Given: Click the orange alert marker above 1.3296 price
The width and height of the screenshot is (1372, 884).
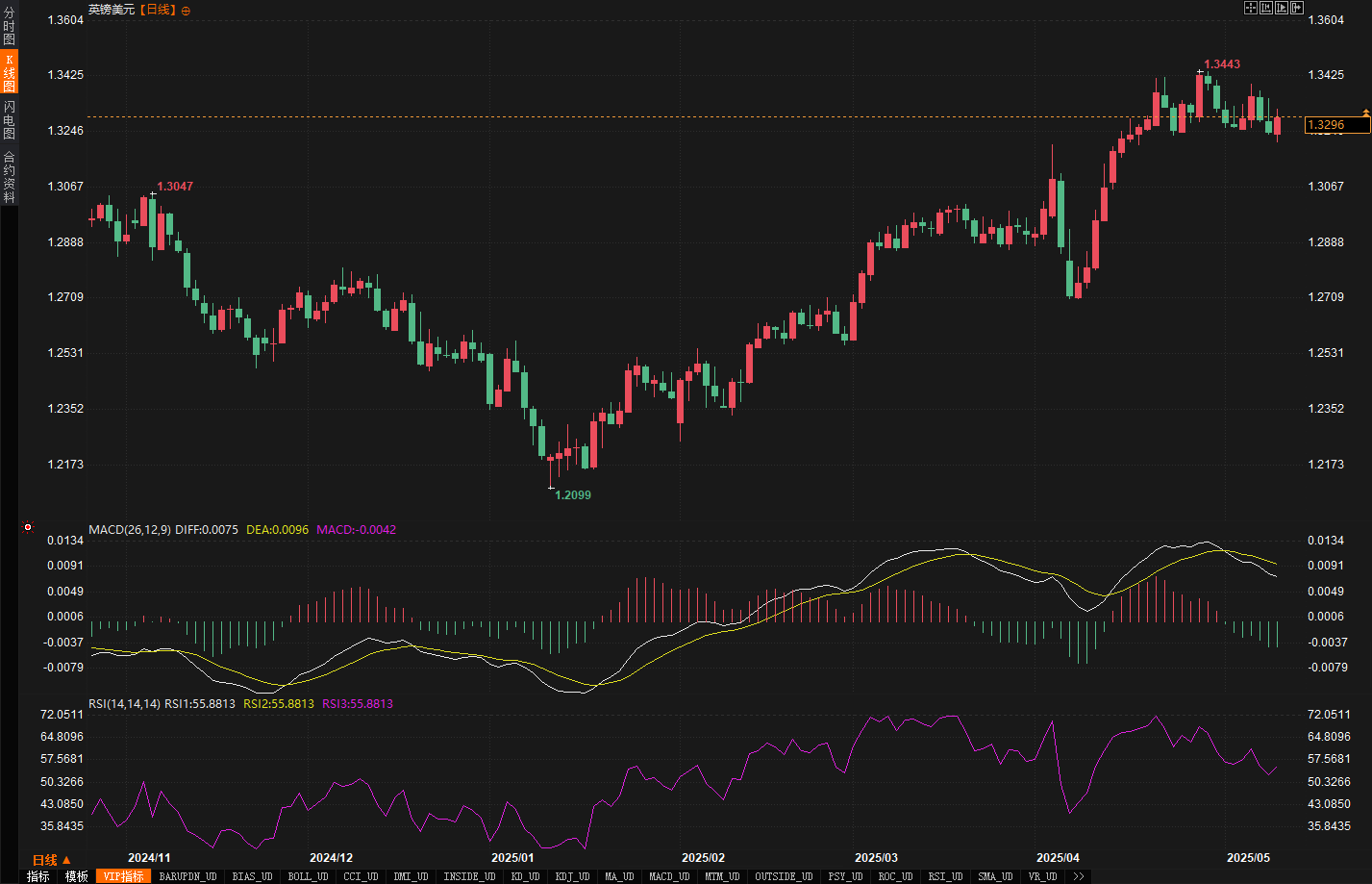Looking at the screenshot, I should [1366, 114].
